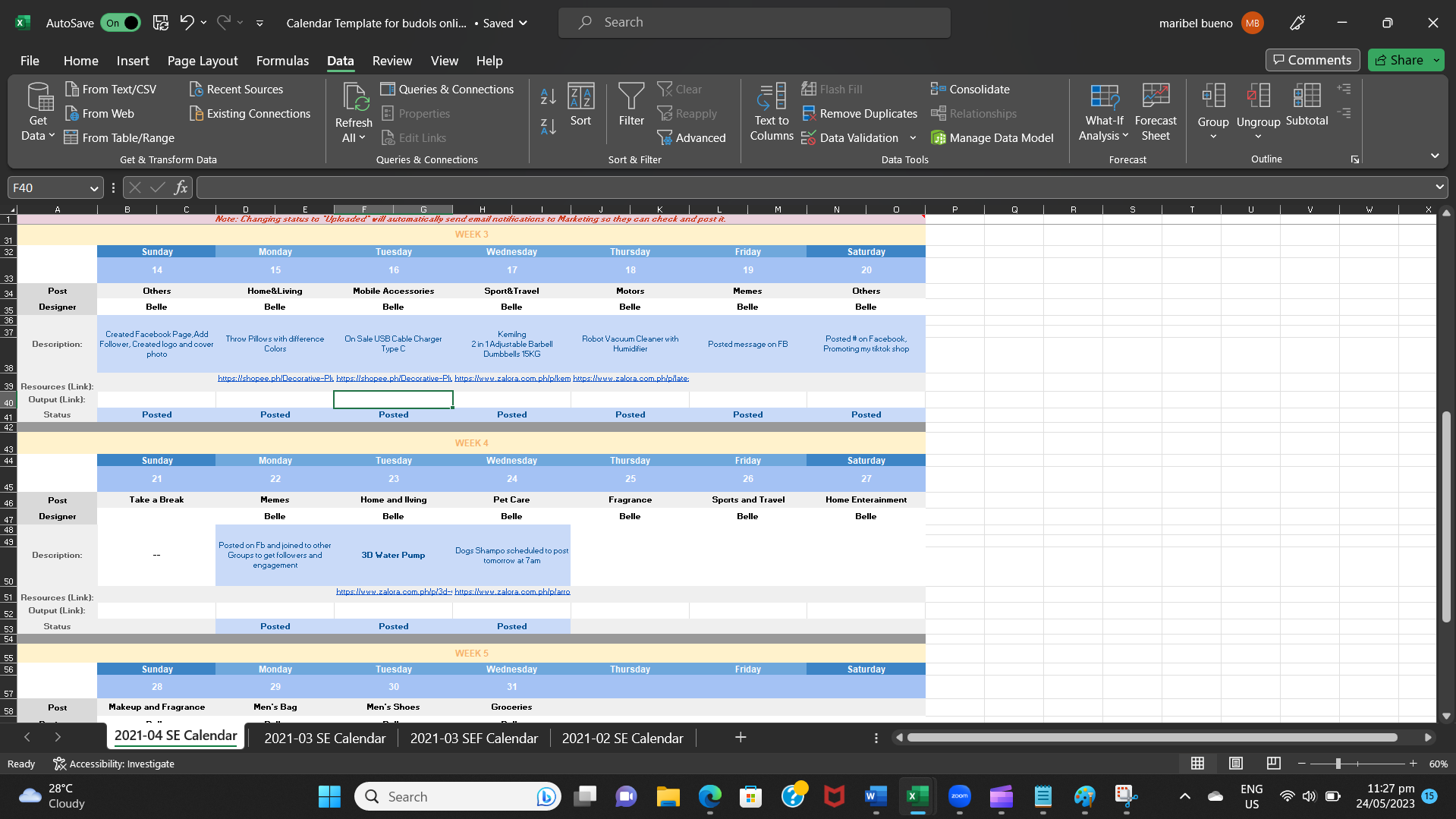This screenshot has width=1456, height=819.
Task: Click the Subtotal outline icon
Action: 1306,105
